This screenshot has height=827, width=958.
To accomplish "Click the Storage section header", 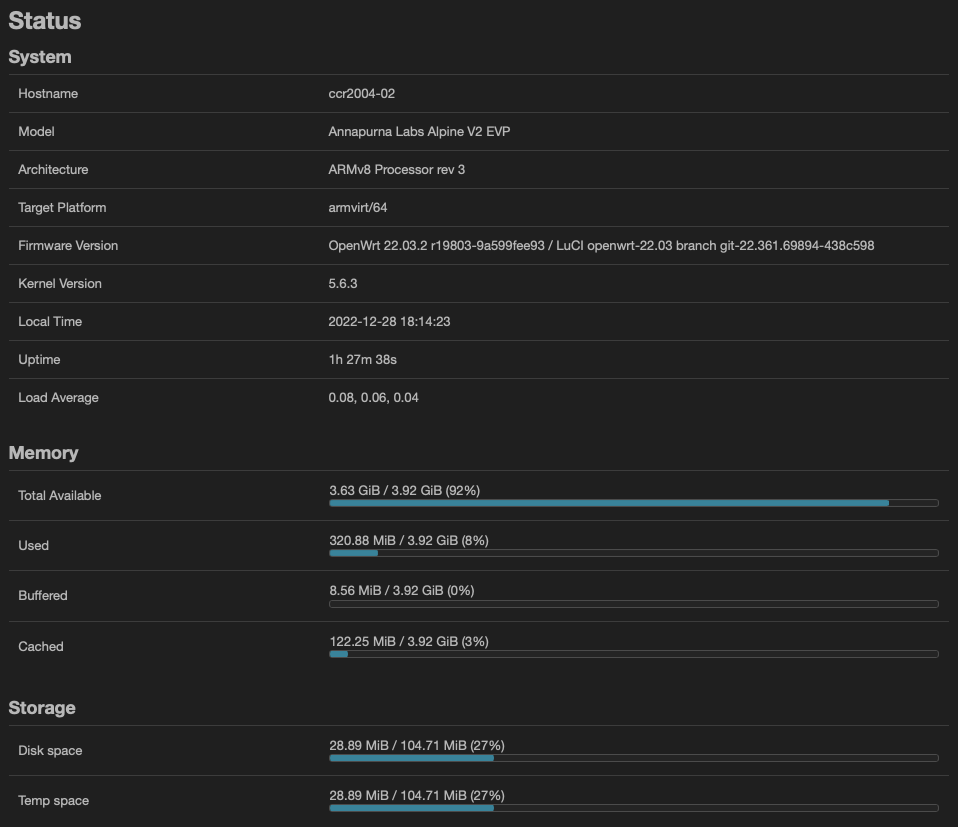I will pos(42,707).
